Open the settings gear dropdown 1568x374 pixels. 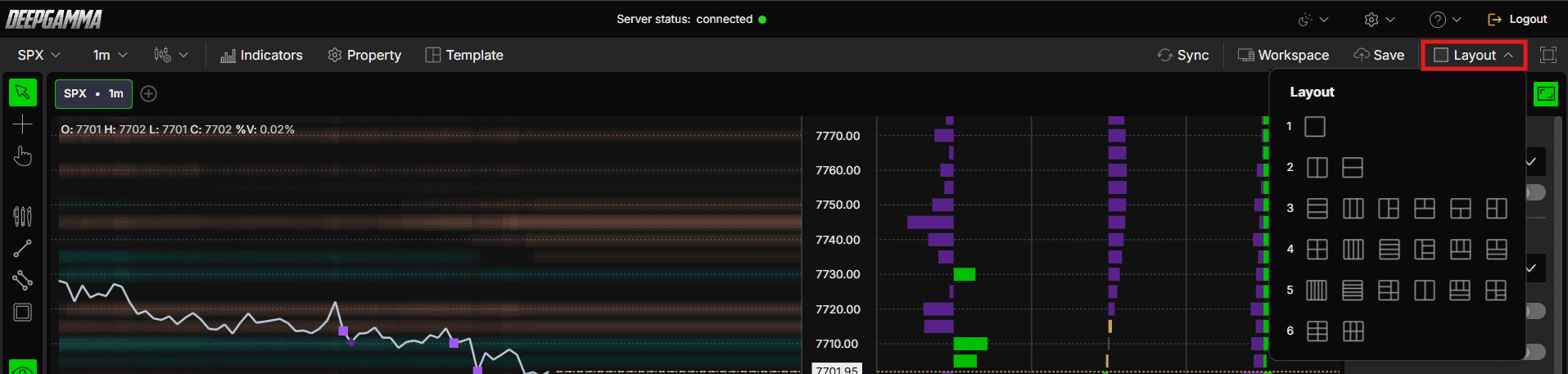(1380, 20)
